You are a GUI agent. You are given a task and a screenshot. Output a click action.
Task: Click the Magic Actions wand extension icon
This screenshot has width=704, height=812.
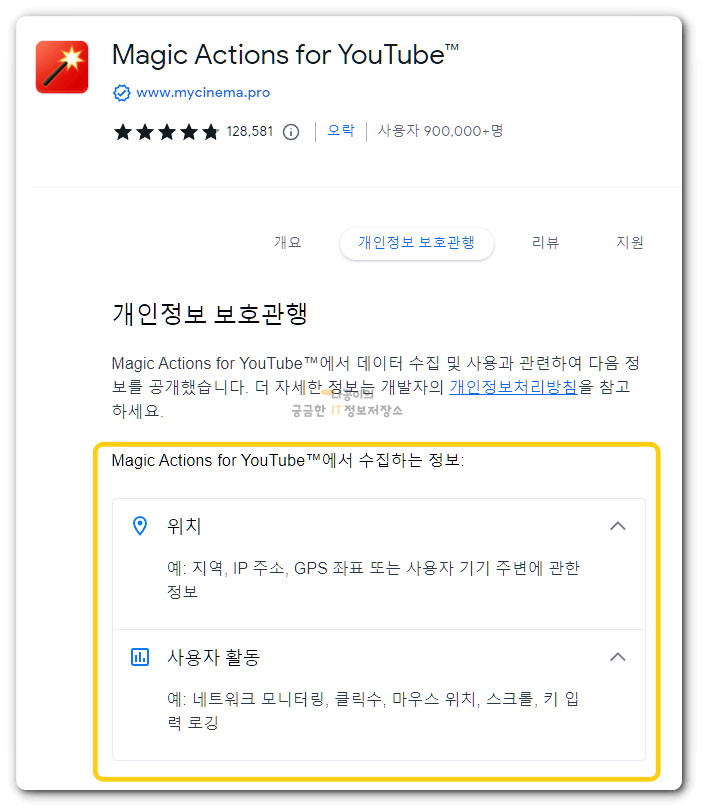coord(62,67)
